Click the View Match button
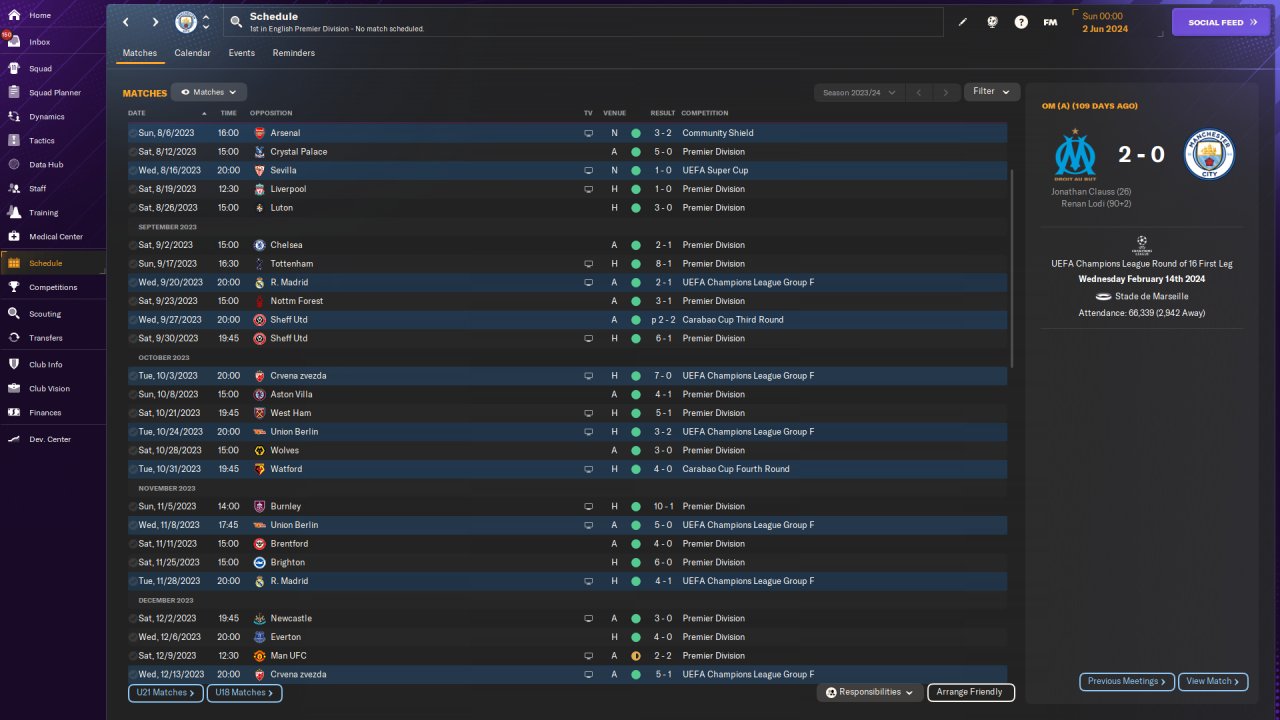 (1213, 681)
